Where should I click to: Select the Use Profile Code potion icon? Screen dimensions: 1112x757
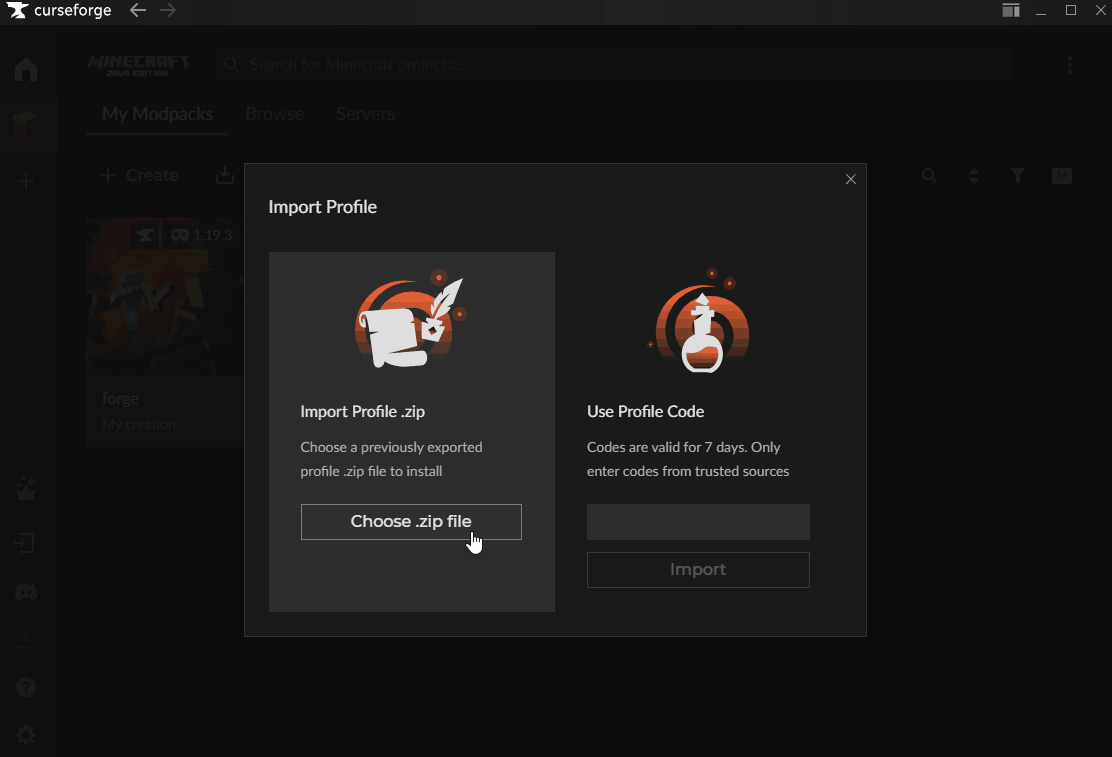[x=699, y=321]
